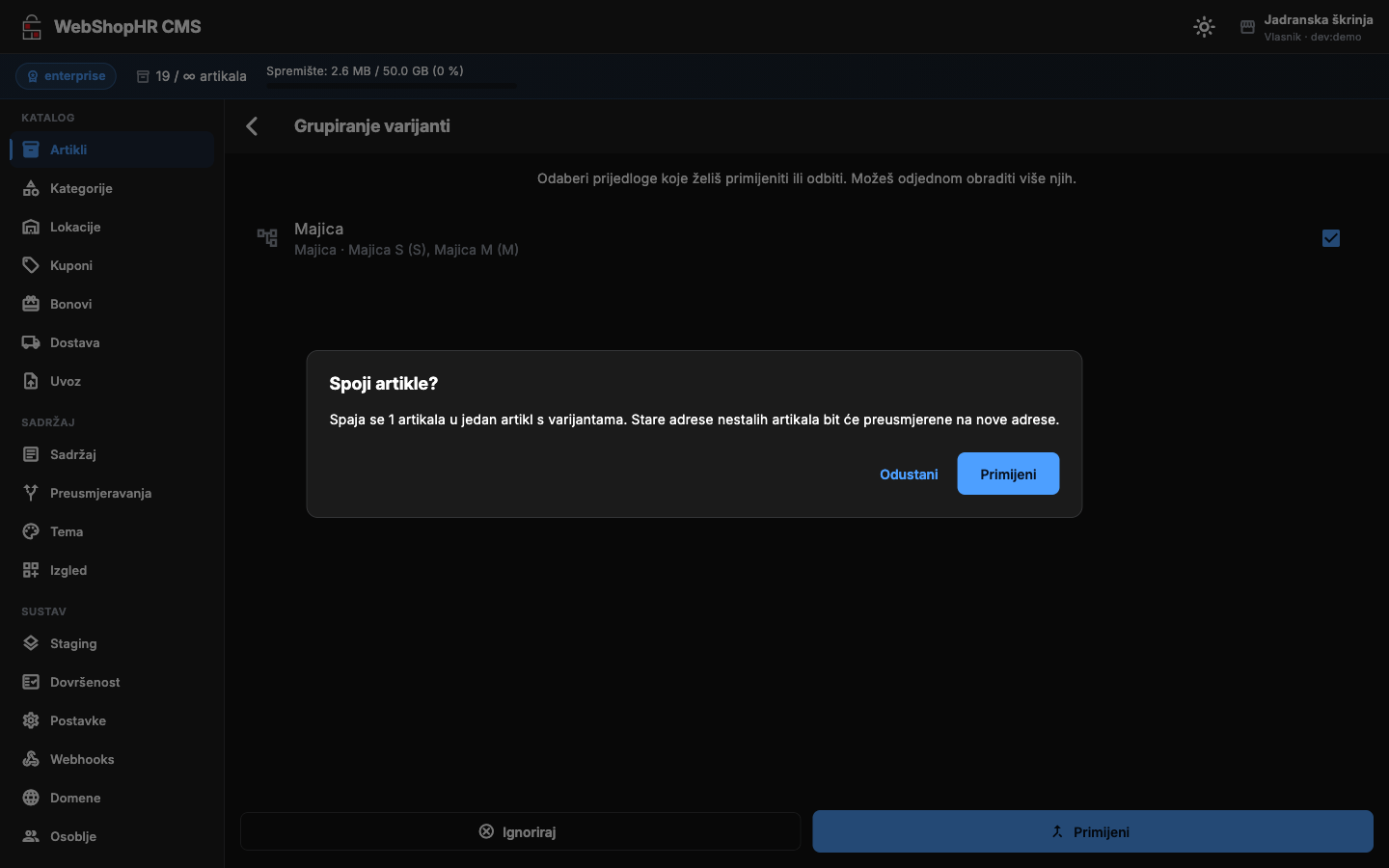The width and height of the screenshot is (1389, 868).
Task: Open Izgled via its widgets icon
Action: click(x=31, y=570)
